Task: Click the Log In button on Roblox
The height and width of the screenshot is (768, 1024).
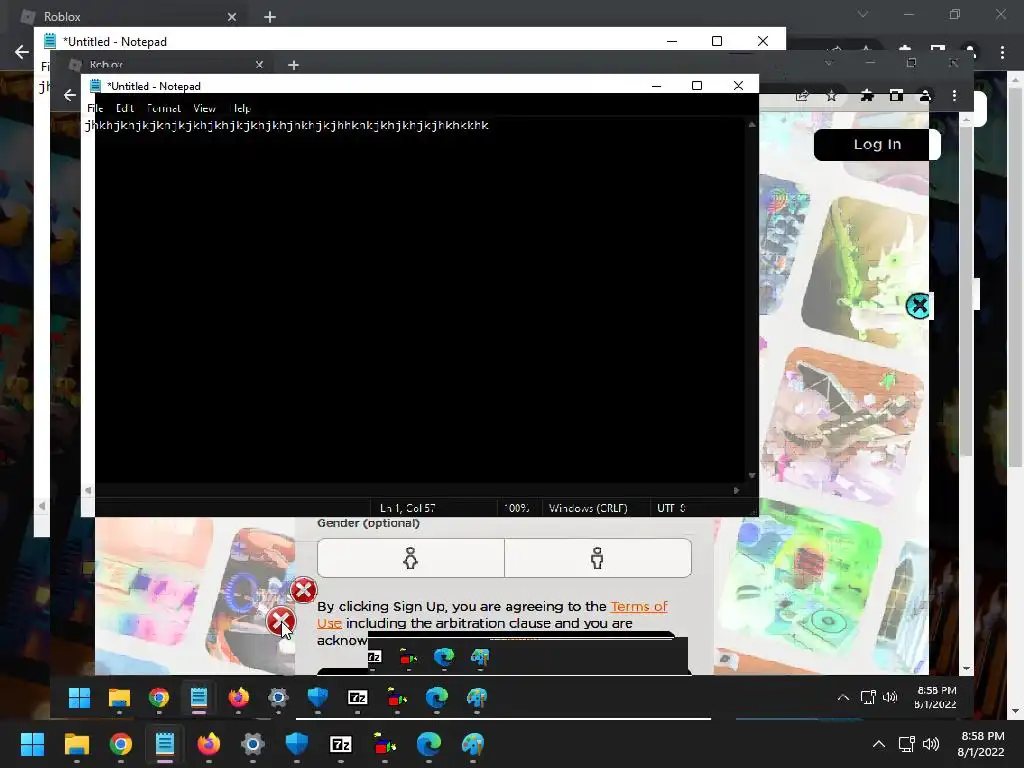Action: pos(877,144)
